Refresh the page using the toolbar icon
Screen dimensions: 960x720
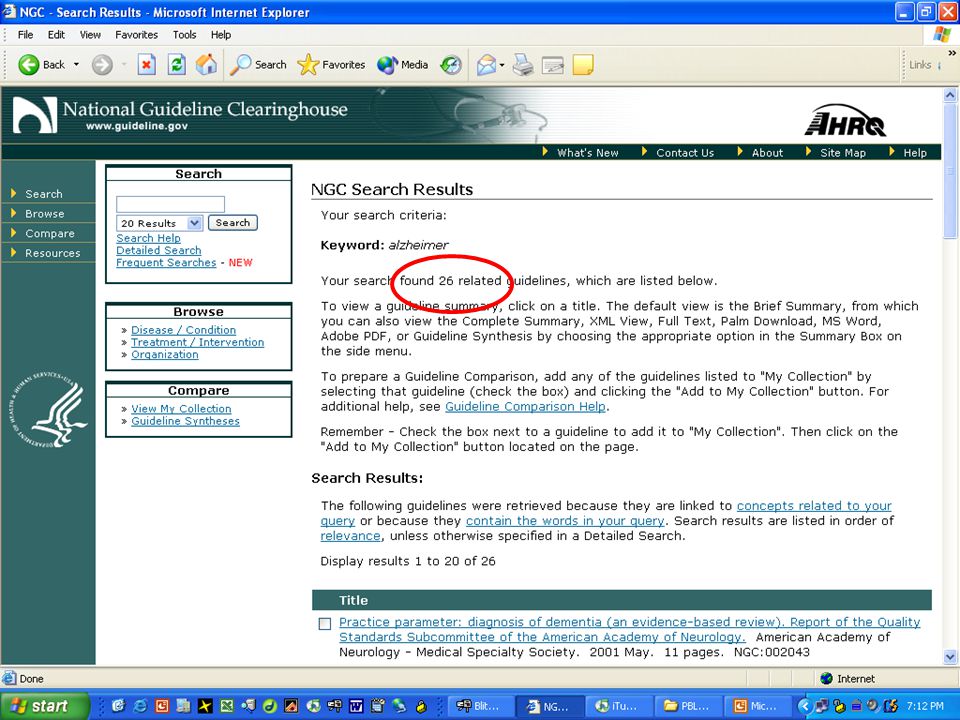click(x=177, y=64)
